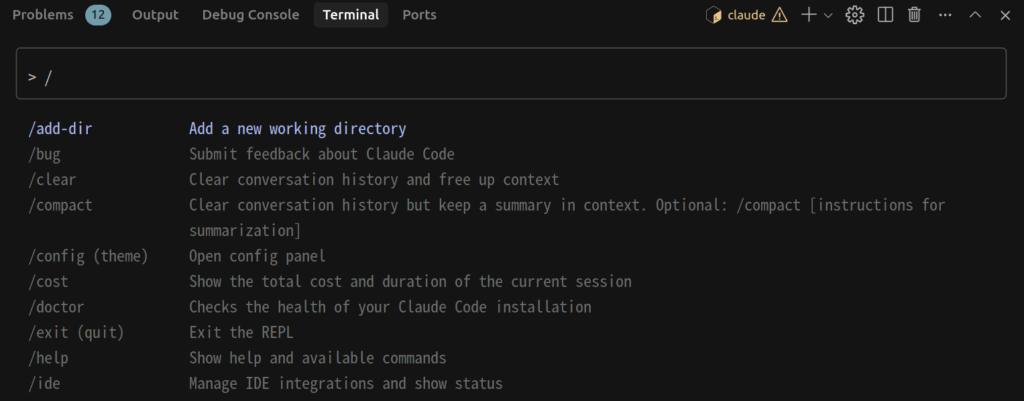Select the /exit (quit) command
Image resolution: width=1024 pixels, height=401 pixels.
tap(76, 332)
